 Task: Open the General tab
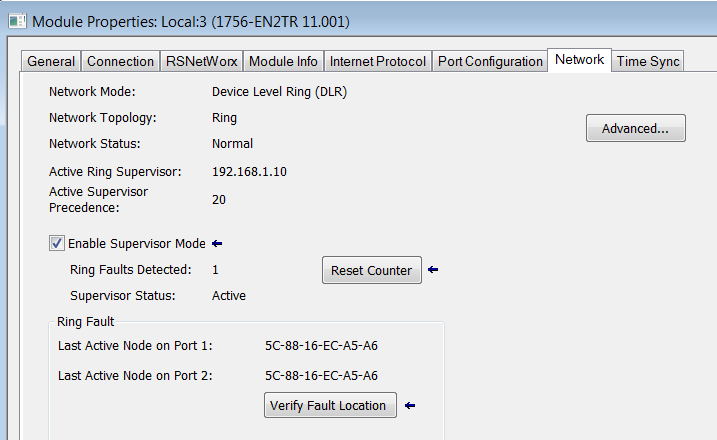point(51,61)
